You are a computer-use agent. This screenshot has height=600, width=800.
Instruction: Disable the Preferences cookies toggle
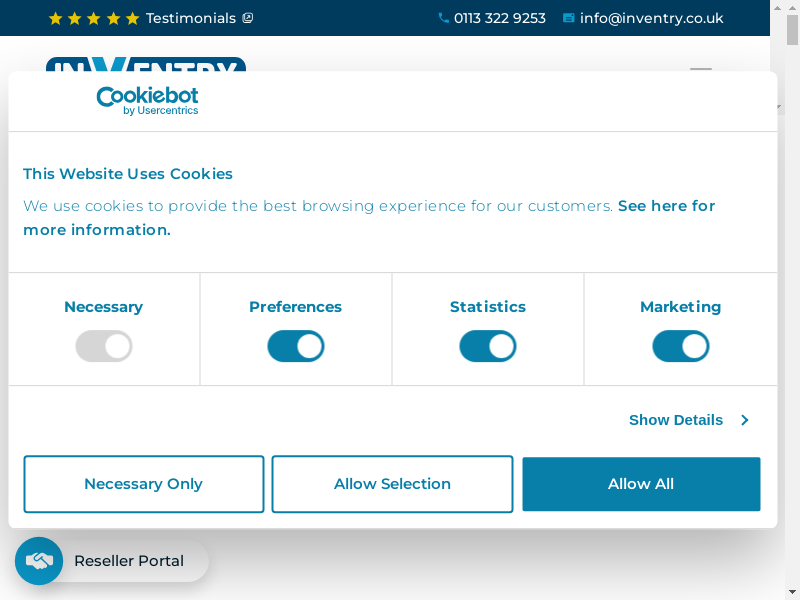pos(296,346)
